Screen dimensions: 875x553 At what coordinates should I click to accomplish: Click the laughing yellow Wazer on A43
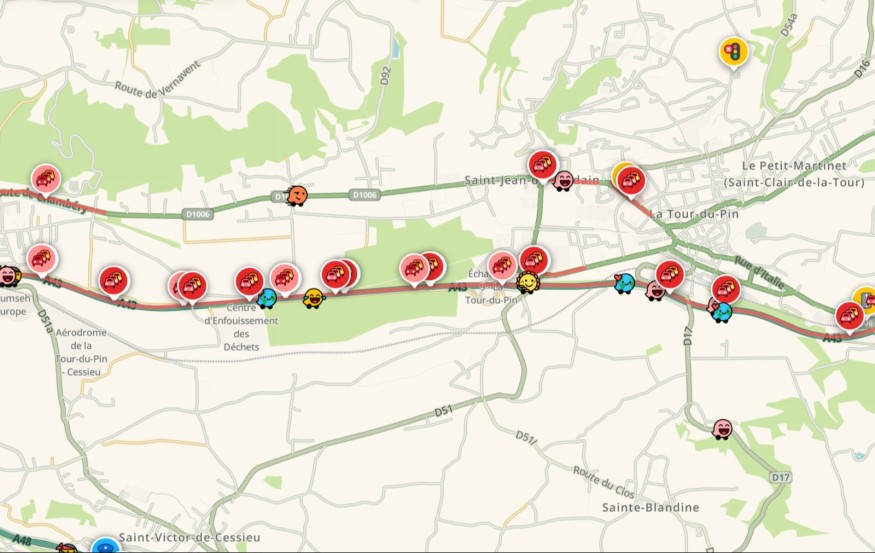point(314,299)
